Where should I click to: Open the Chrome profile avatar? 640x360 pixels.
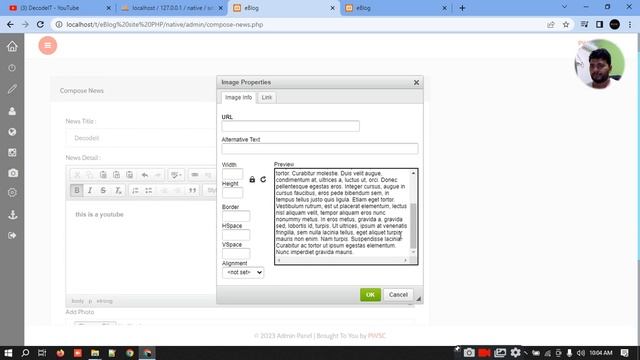(x=615, y=24)
